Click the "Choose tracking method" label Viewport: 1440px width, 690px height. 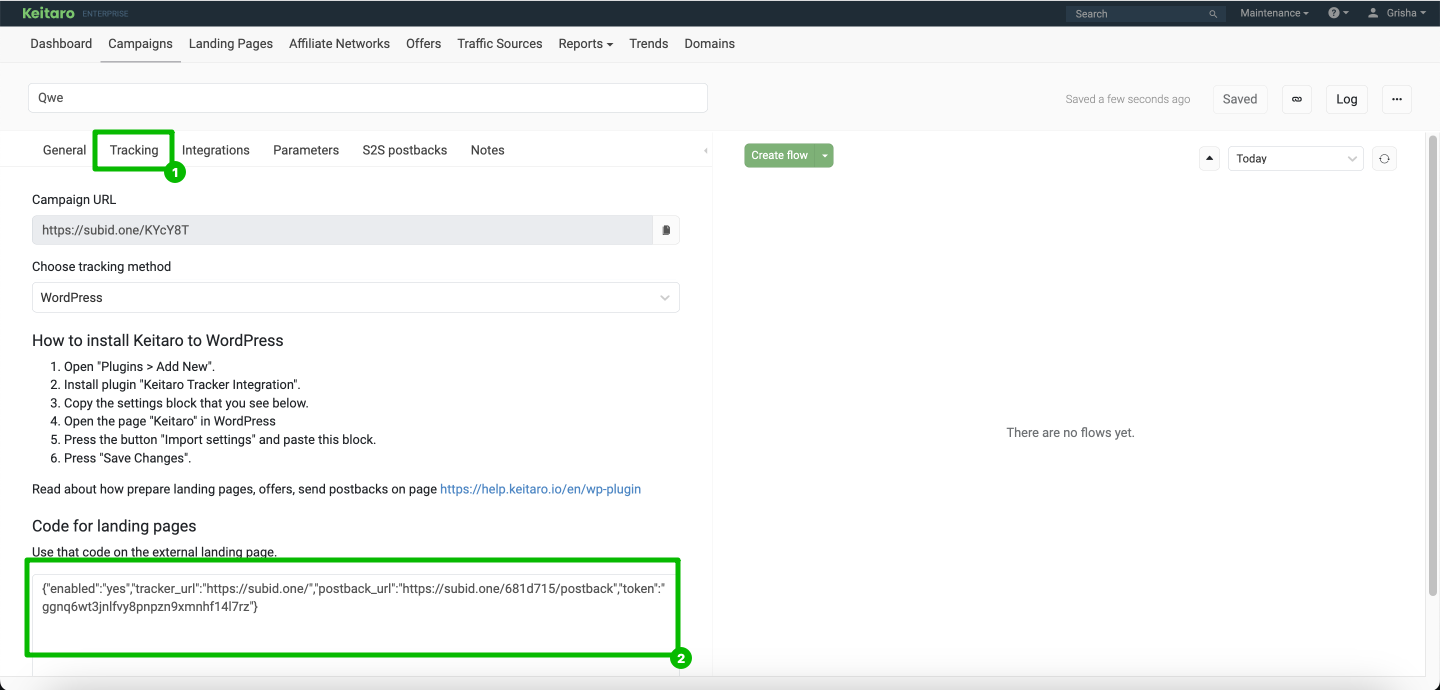tap(102, 267)
